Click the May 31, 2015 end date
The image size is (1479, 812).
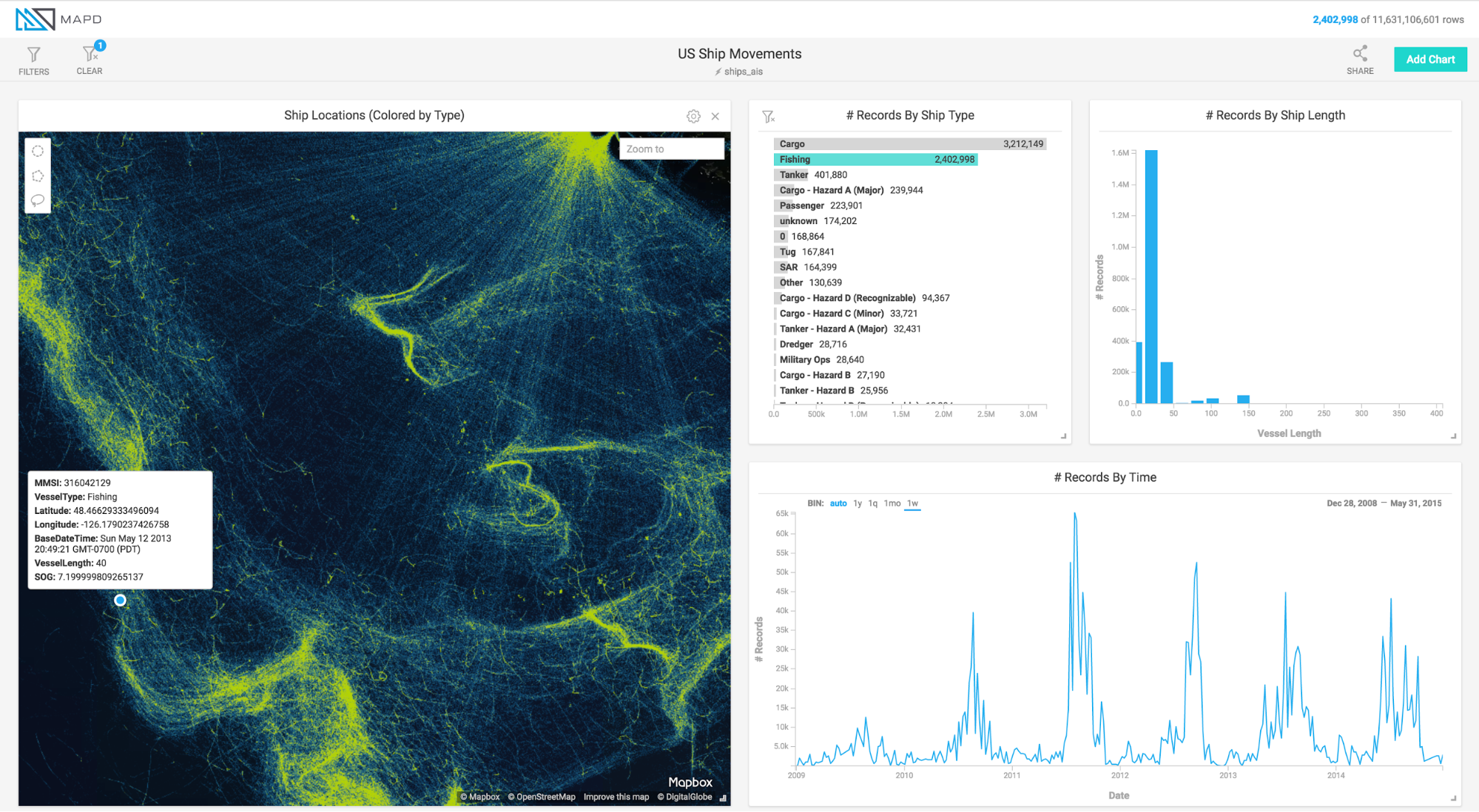click(1416, 504)
